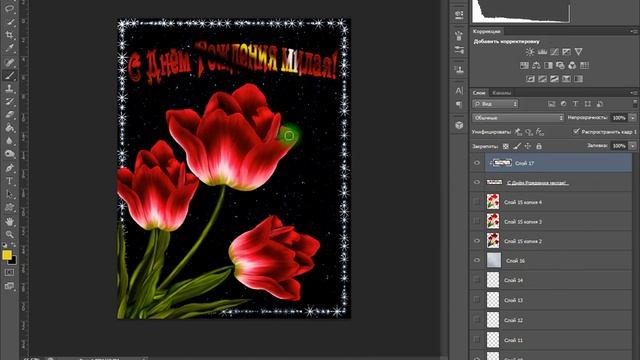Select the Dodge tool
The height and width of the screenshot is (360, 640).
pyautogui.click(x=9, y=154)
